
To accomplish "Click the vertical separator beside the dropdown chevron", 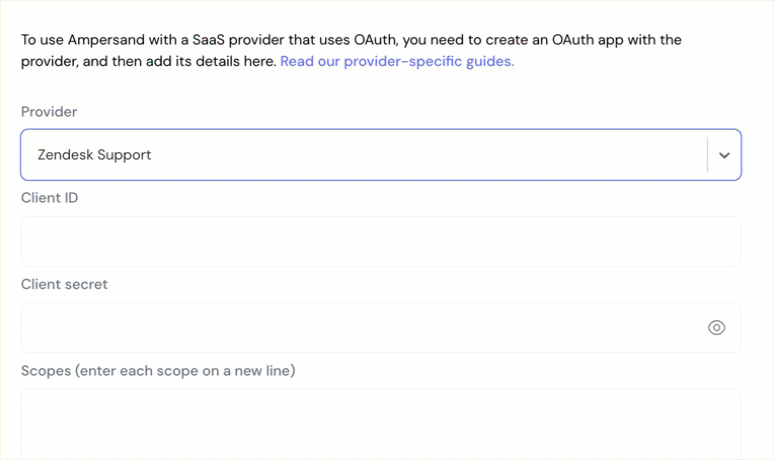I will (x=707, y=155).
